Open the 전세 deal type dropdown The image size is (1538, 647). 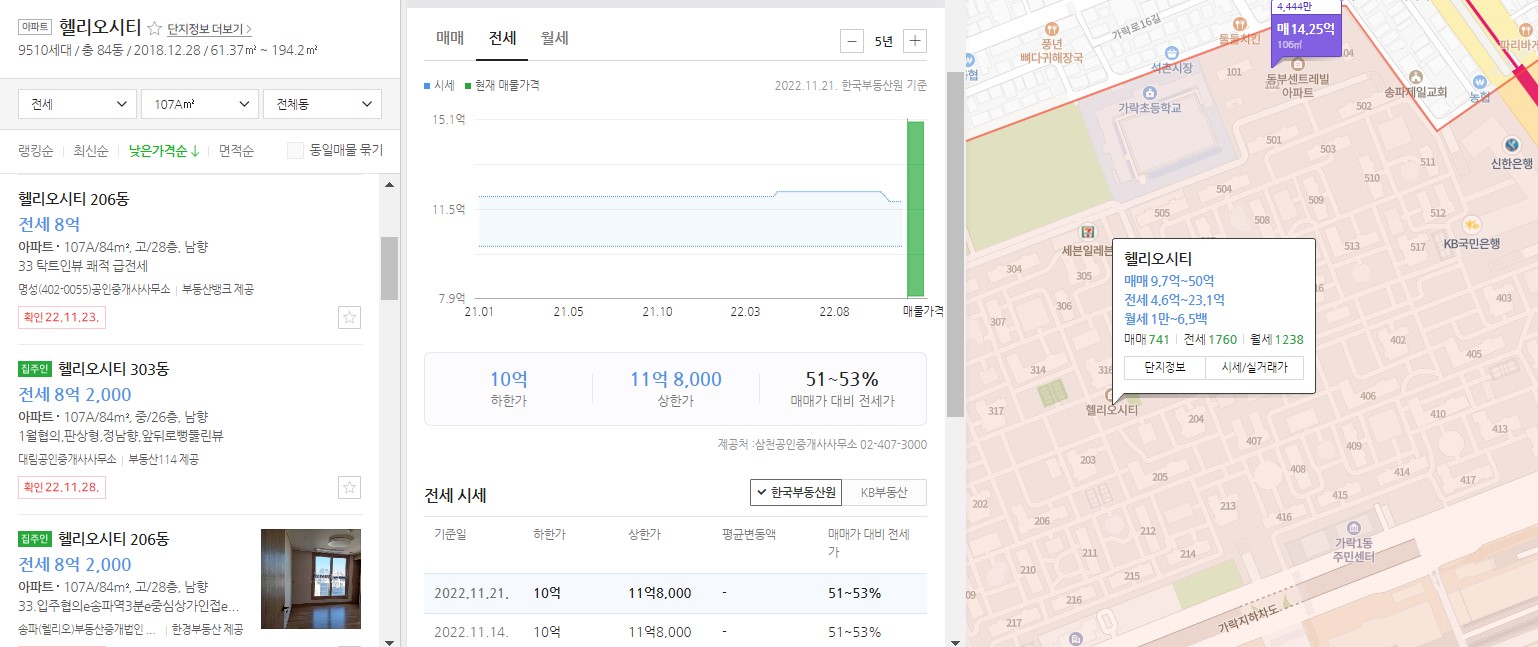[77, 104]
